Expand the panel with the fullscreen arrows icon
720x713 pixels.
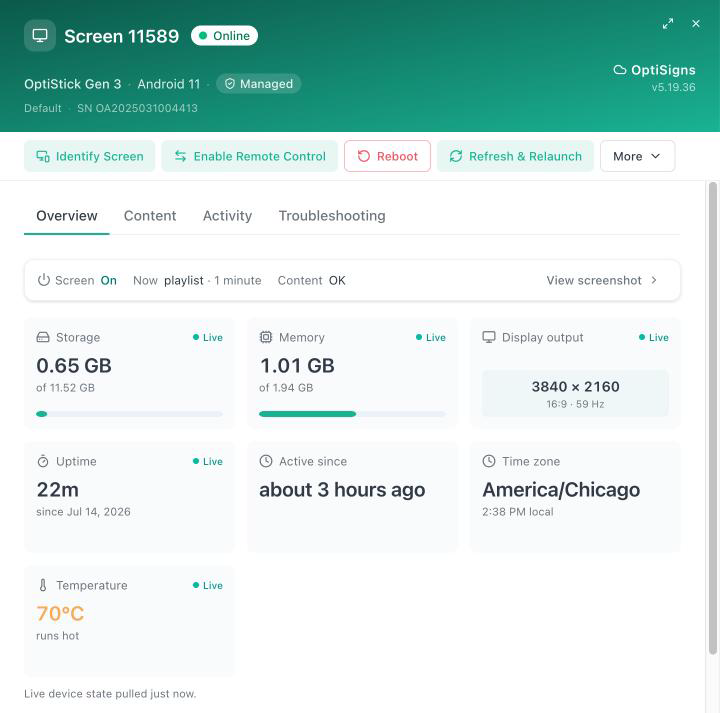[x=668, y=23]
